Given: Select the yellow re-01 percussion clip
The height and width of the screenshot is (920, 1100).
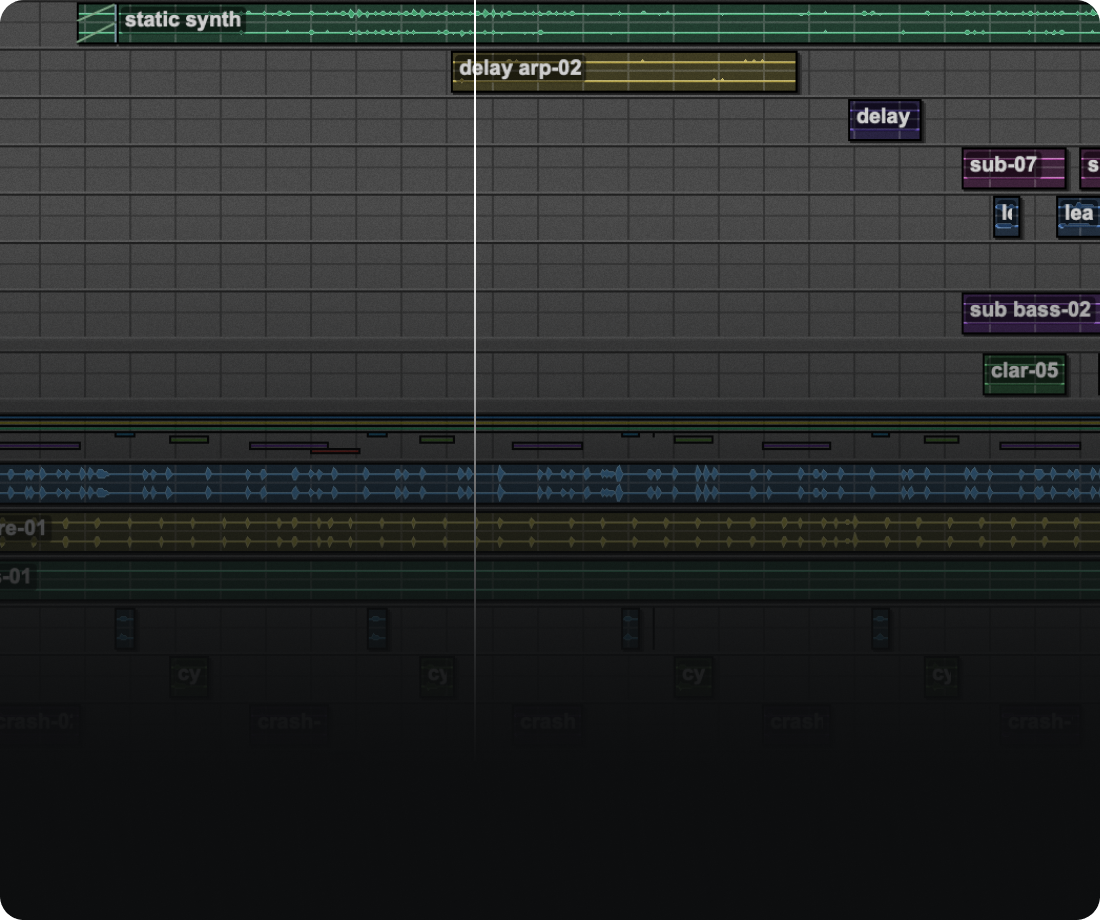Looking at the screenshot, I should [550, 532].
